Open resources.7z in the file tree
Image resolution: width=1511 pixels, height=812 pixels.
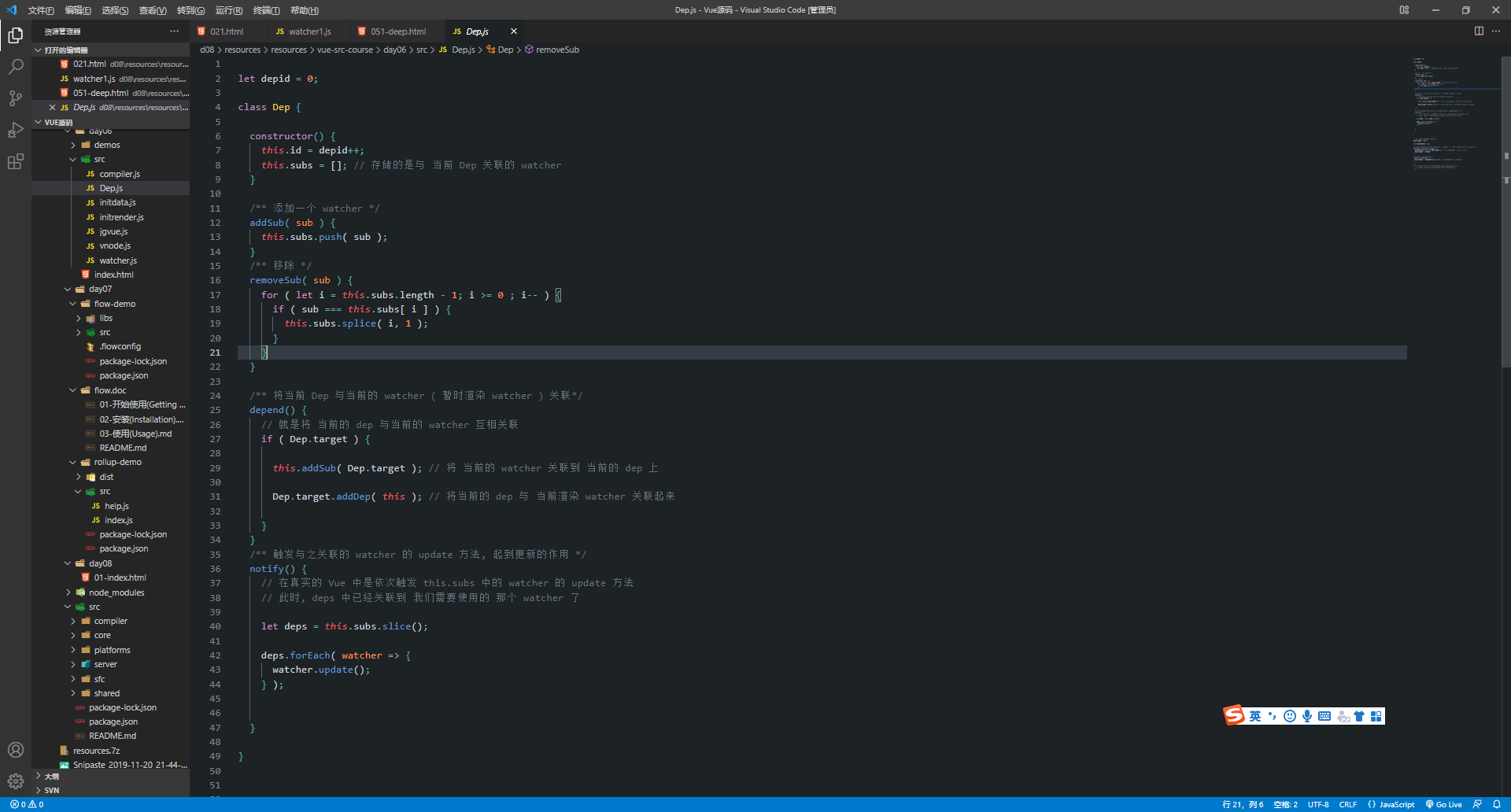point(96,751)
